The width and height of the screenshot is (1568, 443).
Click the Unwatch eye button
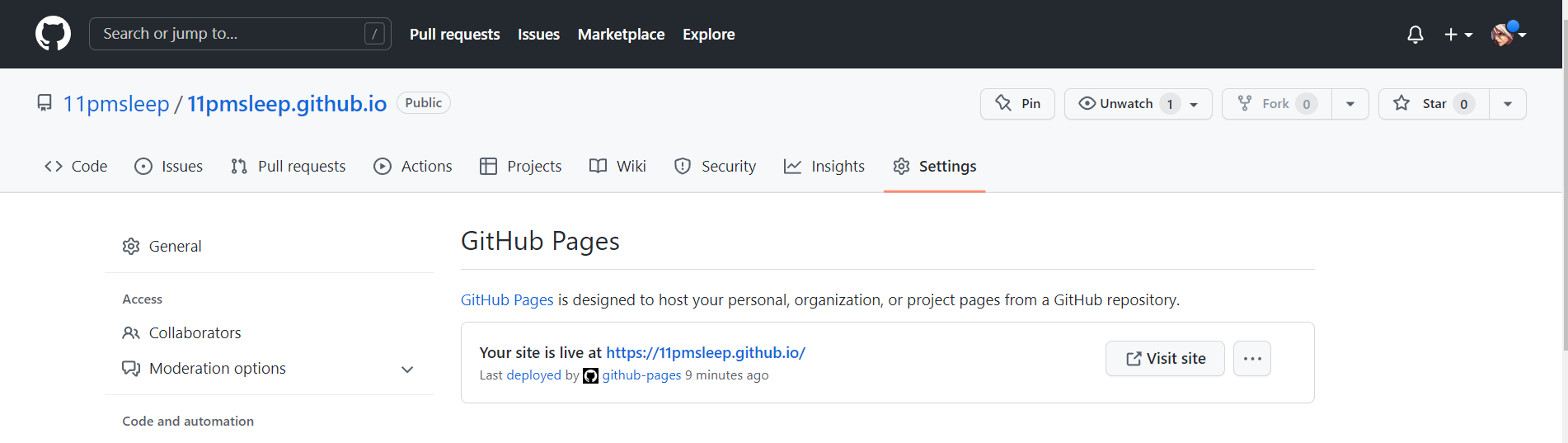point(1138,104)
